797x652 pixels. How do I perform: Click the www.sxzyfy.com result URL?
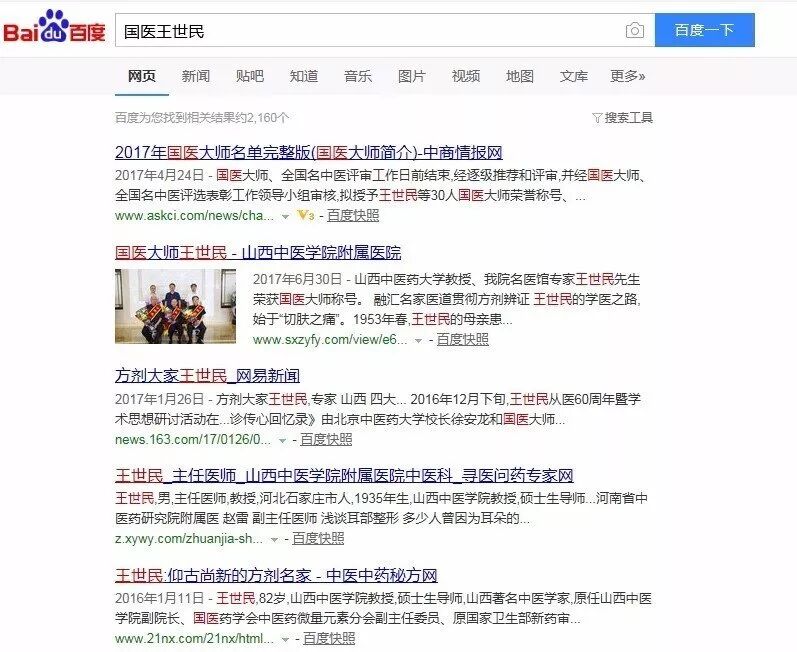point(330,339)
